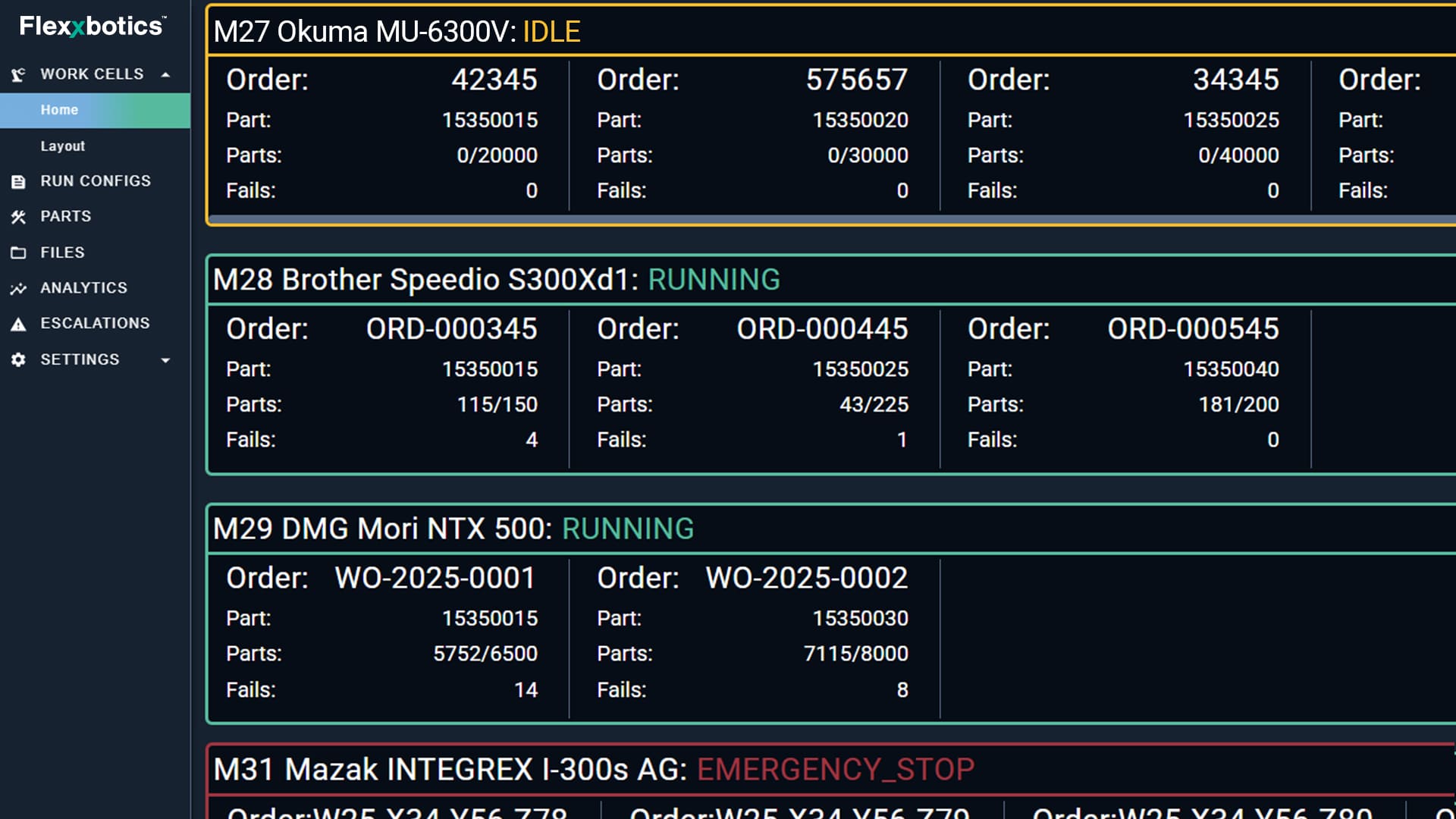
Task: Click fails value 1 for ORD-000445
Action: point(902,440)
